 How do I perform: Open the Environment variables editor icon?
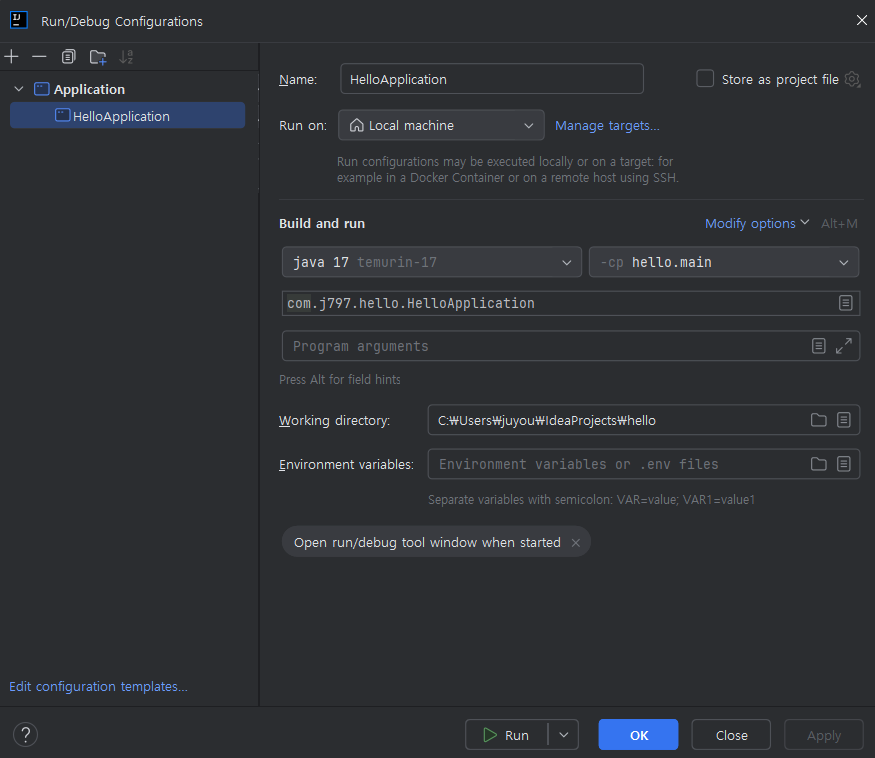click(844, 464)
